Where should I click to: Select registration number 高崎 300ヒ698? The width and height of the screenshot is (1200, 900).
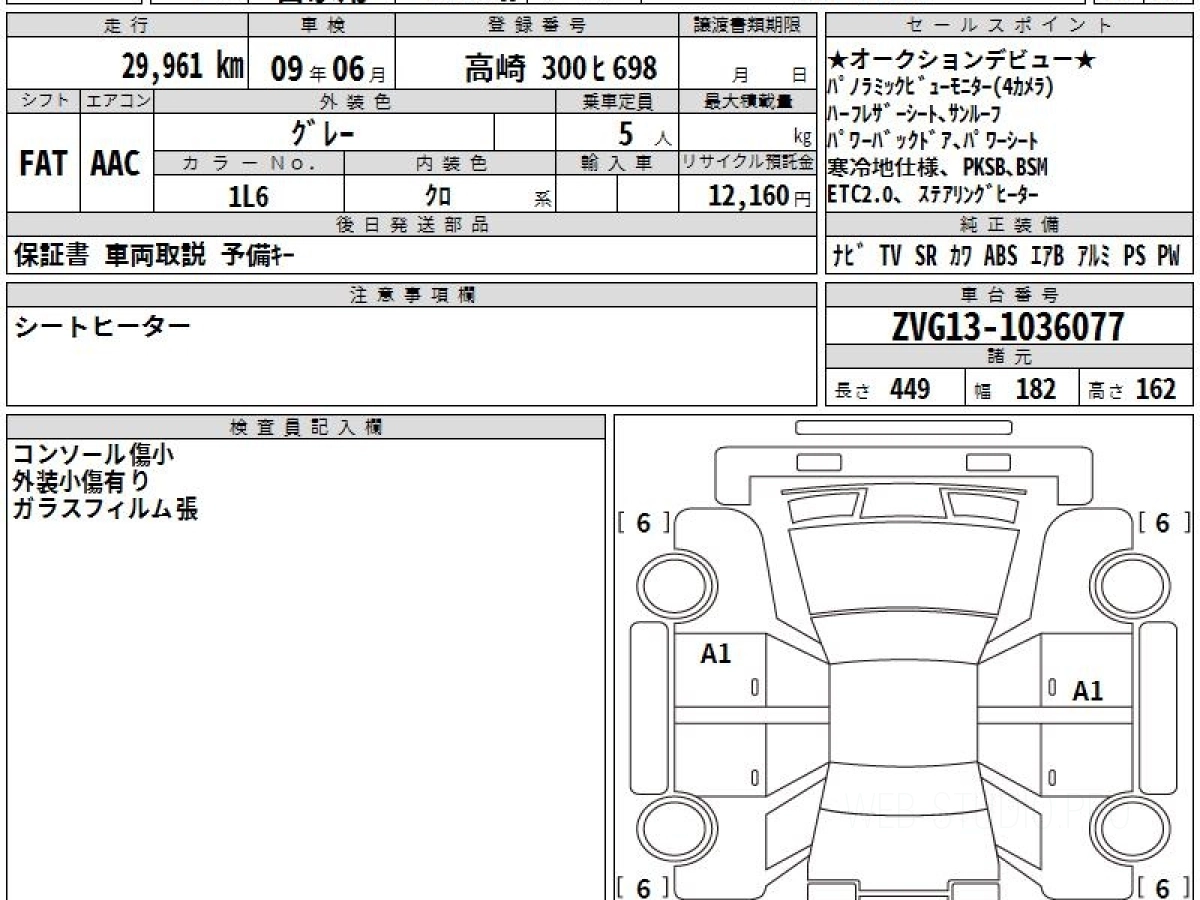pos(560,68)
